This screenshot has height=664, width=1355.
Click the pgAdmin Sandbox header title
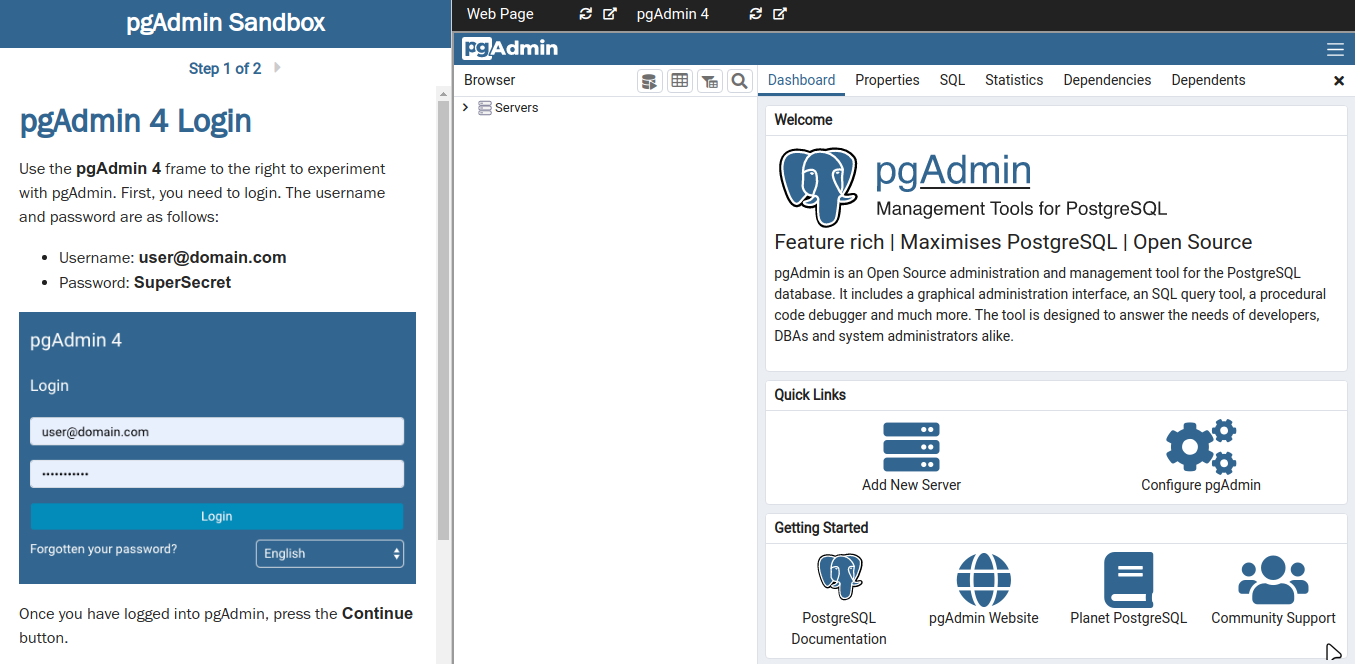coord(225,23)
